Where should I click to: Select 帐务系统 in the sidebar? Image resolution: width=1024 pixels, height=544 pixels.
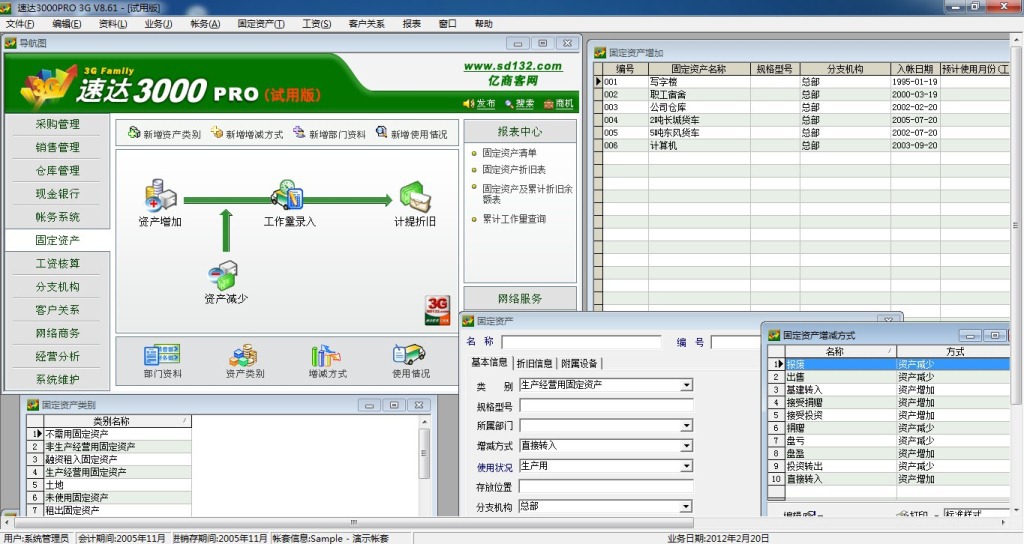pos(57,217)
